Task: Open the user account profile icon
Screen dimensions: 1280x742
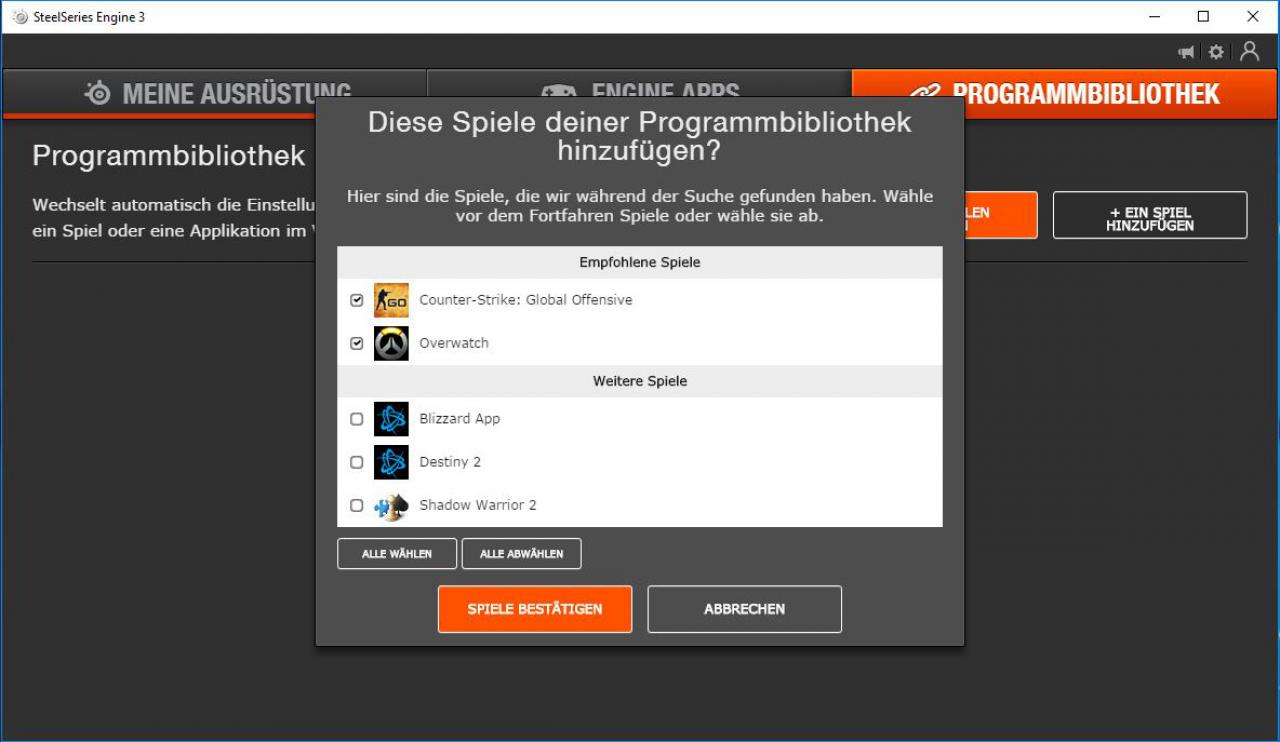Action: pos(1249,51)
